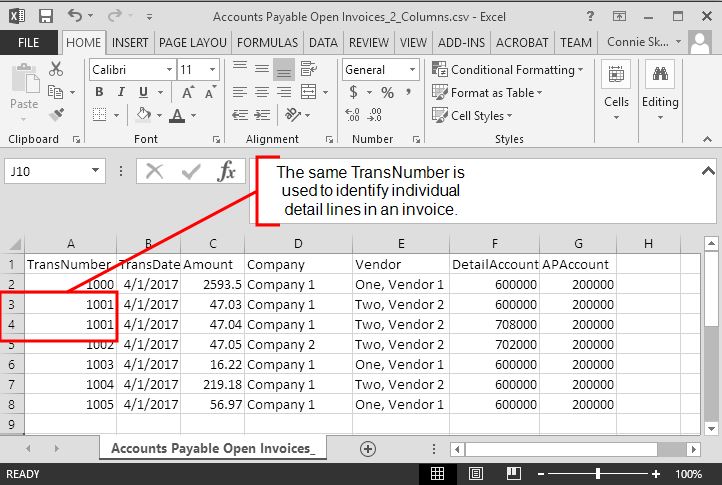Viewport: 722px width, 485px height.
Task: Switch to Page Layout view in status bar
Action: click(473, 474)
